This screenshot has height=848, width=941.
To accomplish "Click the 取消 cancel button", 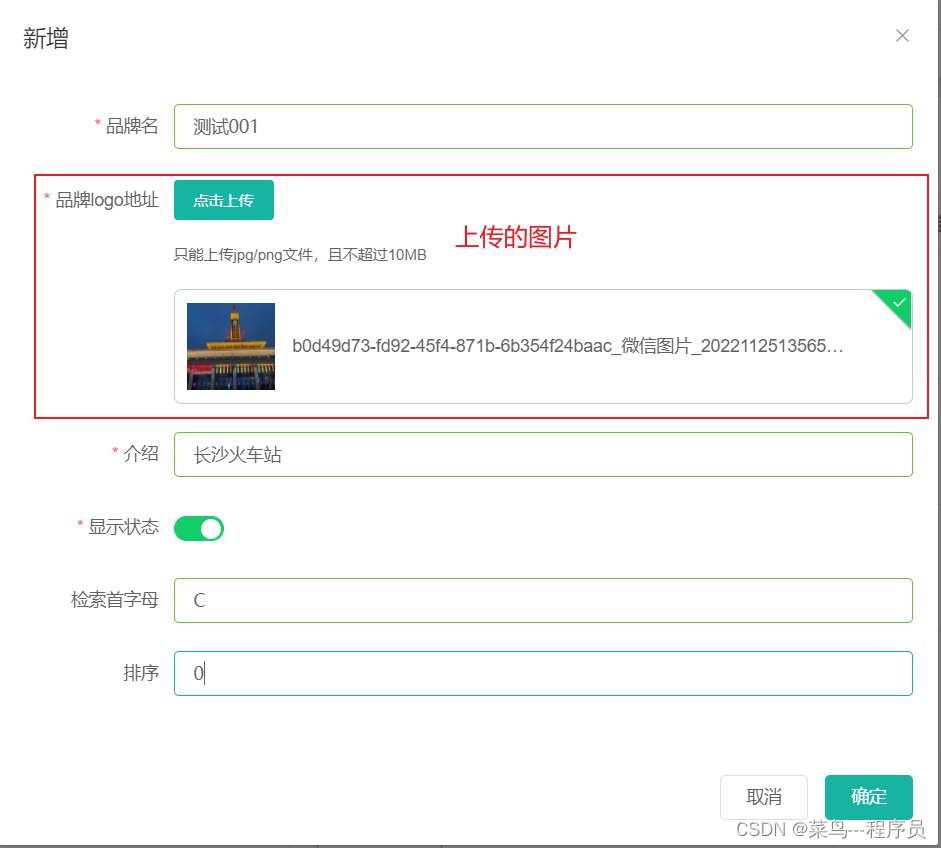I will [x=763, y=797].
